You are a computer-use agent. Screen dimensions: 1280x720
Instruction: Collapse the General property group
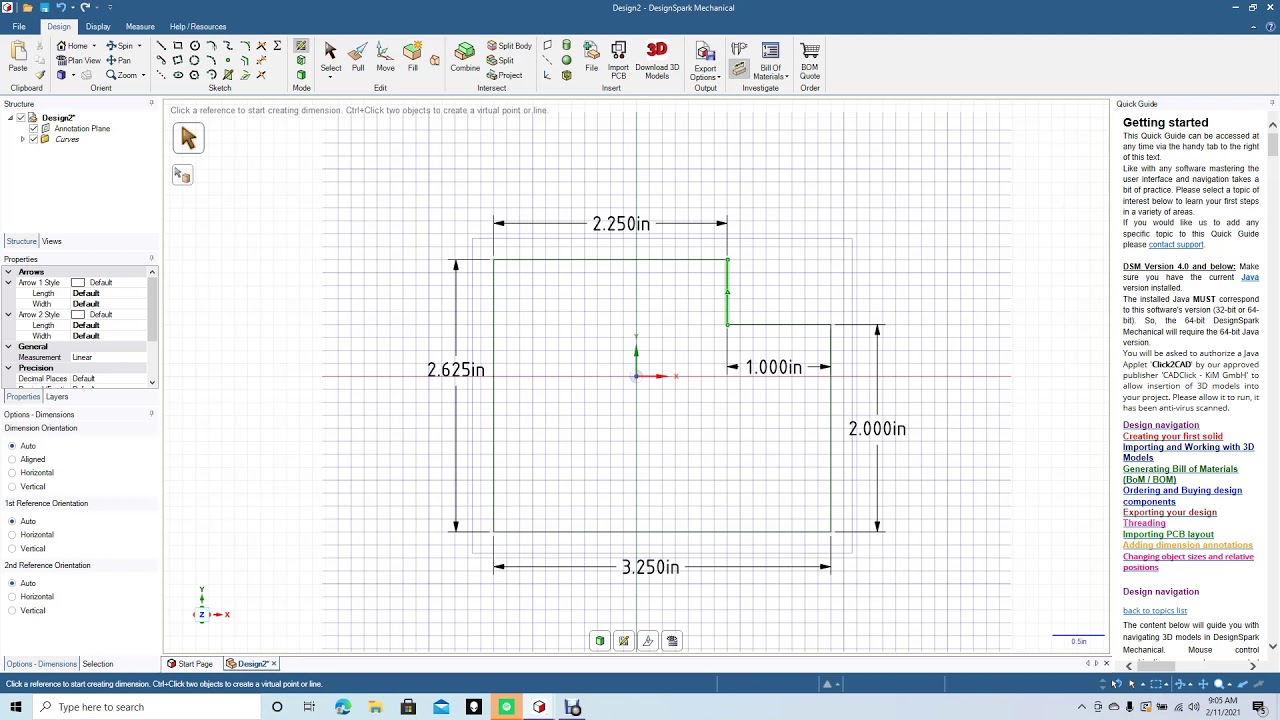point(8,346)
